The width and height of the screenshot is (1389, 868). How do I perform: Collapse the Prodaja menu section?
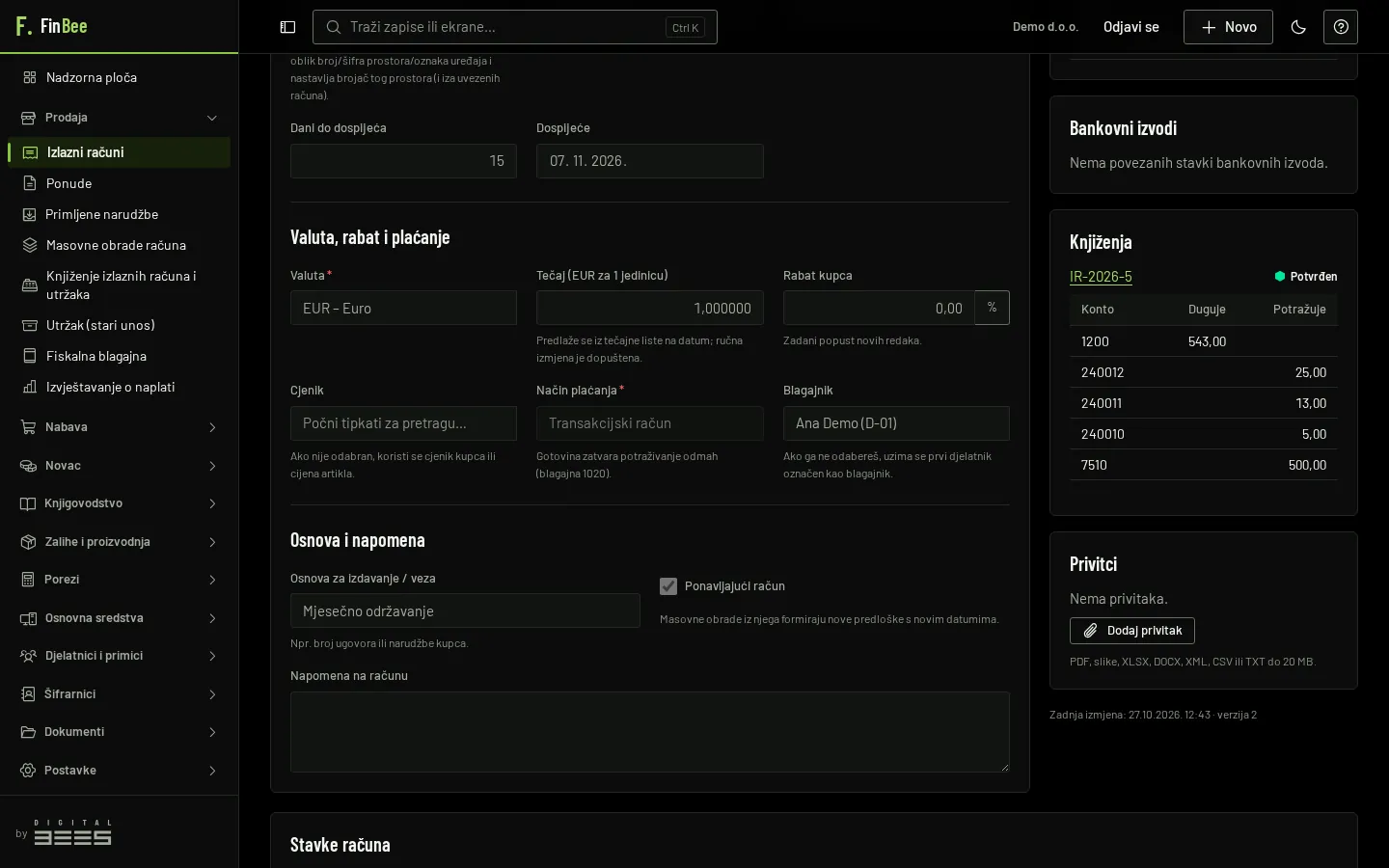[120, 118]
